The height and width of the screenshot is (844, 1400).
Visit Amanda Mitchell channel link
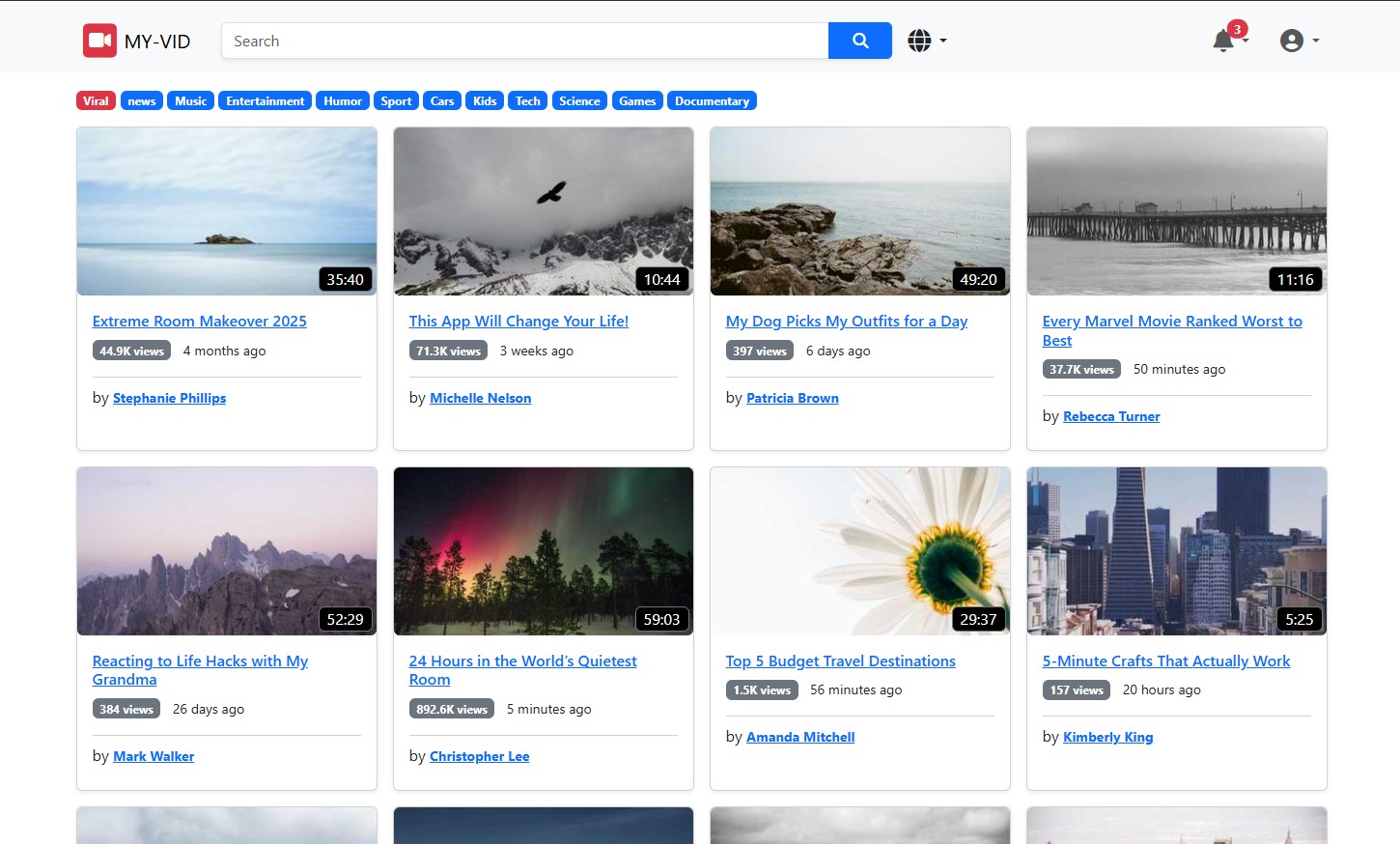point(800,737)
